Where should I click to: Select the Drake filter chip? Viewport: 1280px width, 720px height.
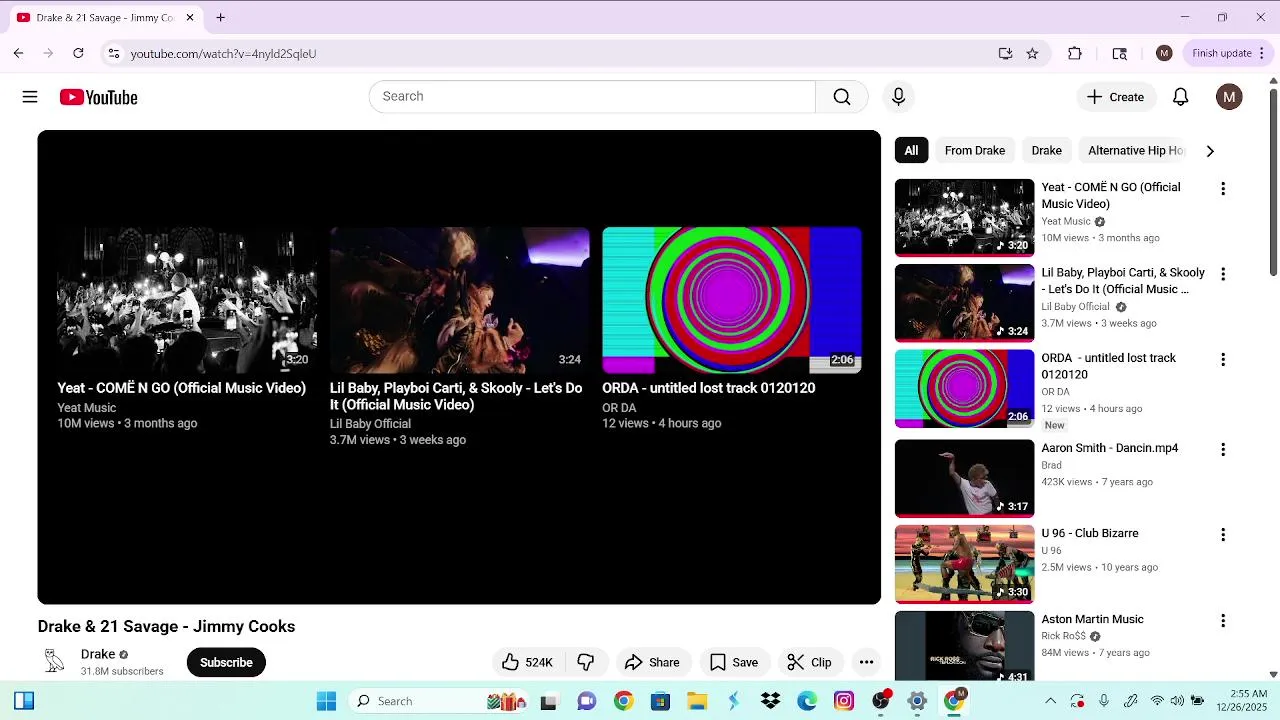pos(1046,151)
